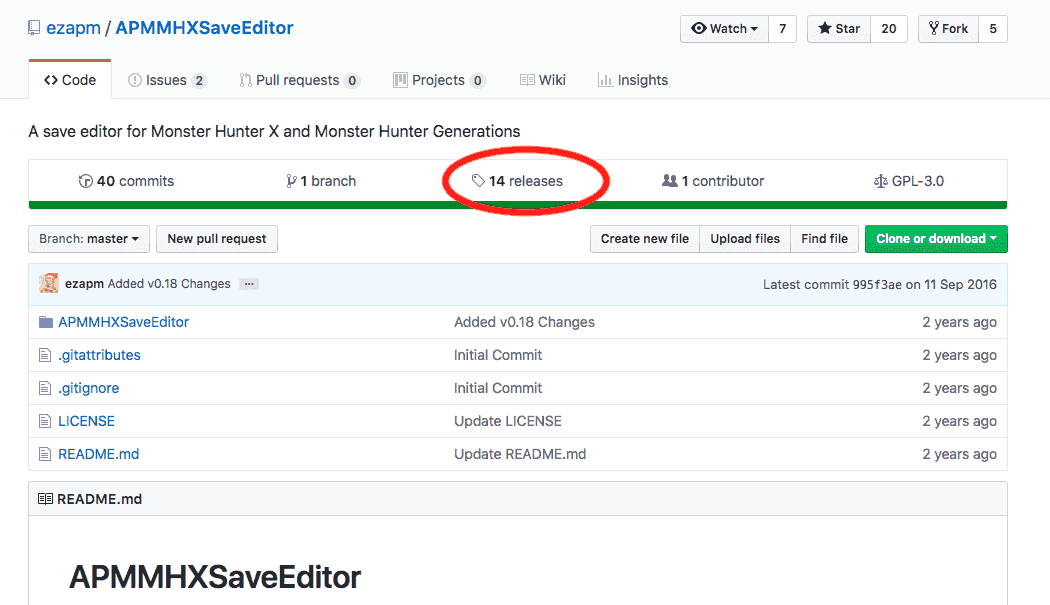Screen dimensions: 1050x605
Task: Switch to the Issues tab
Action: (166, 80)
